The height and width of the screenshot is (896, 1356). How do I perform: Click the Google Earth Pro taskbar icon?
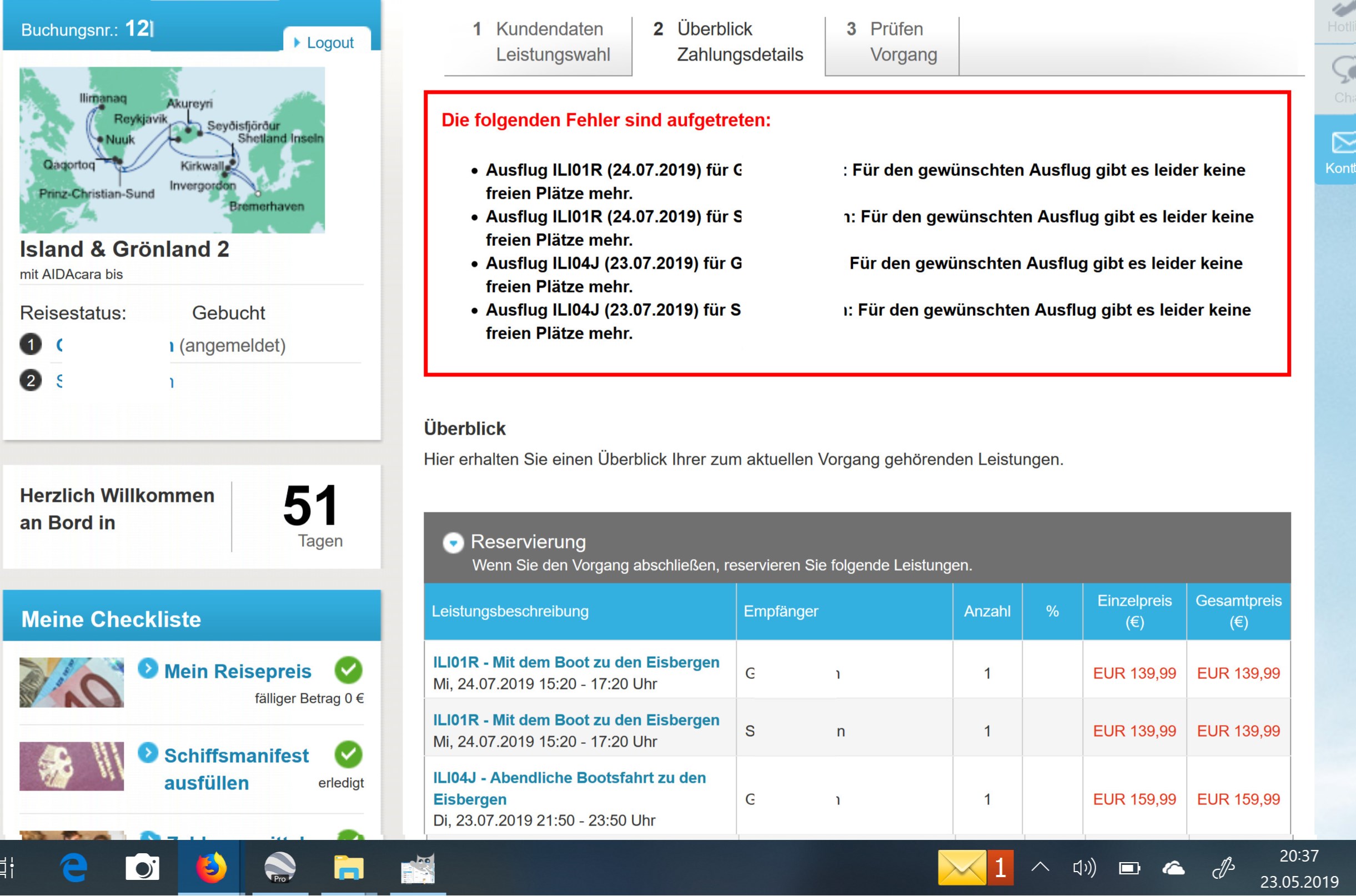tap(280, 868)
